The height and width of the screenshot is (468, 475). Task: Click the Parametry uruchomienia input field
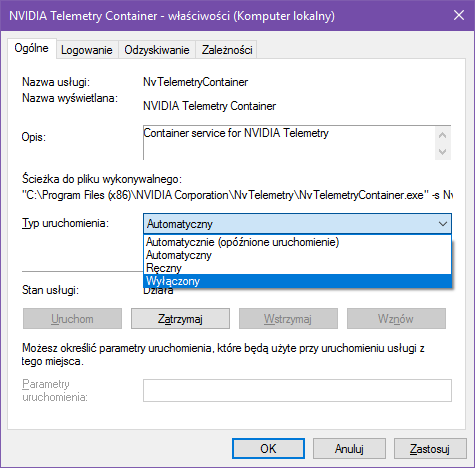[x=297, y=390]
